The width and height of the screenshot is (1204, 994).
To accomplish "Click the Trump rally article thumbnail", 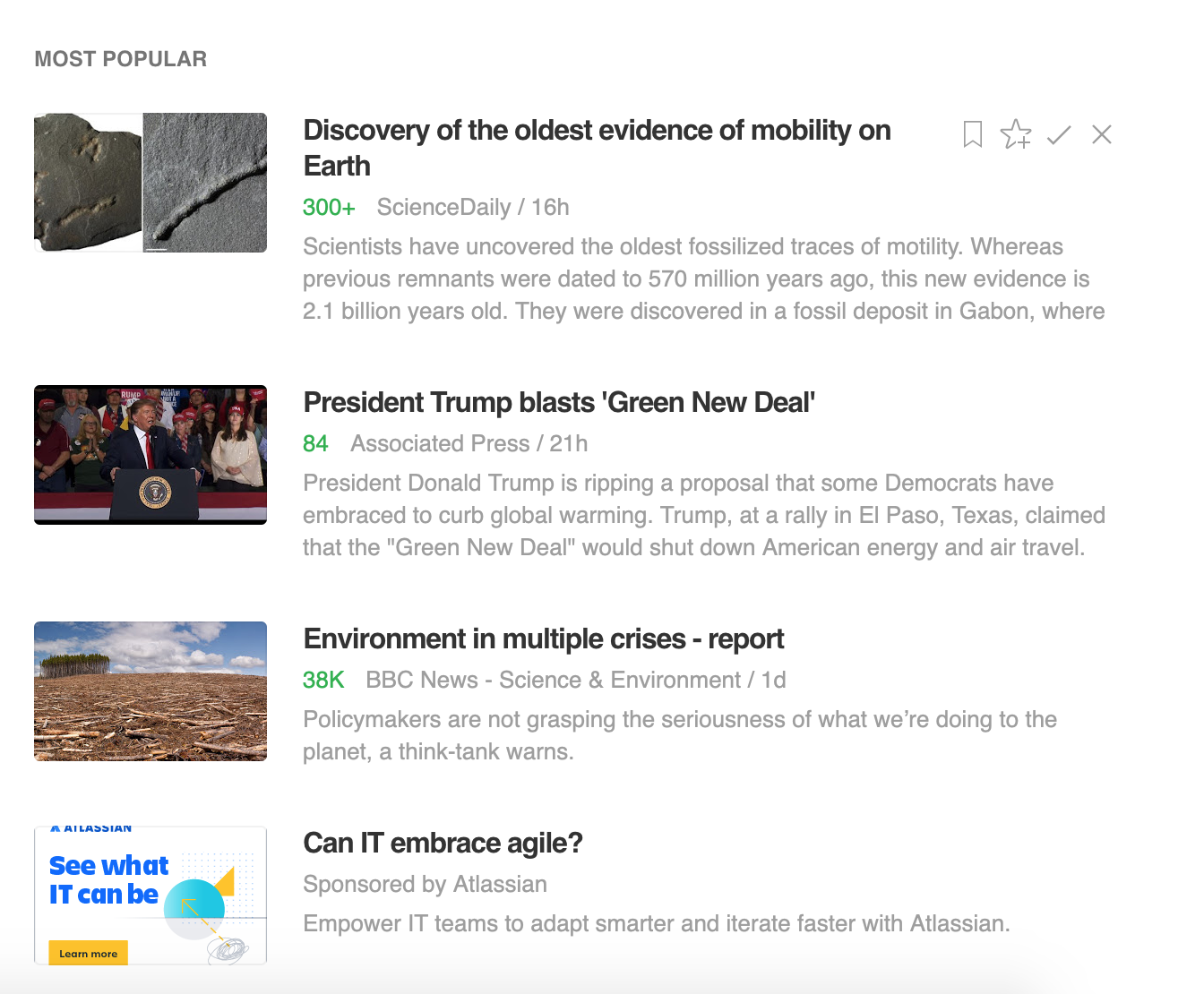I will 150,455.
